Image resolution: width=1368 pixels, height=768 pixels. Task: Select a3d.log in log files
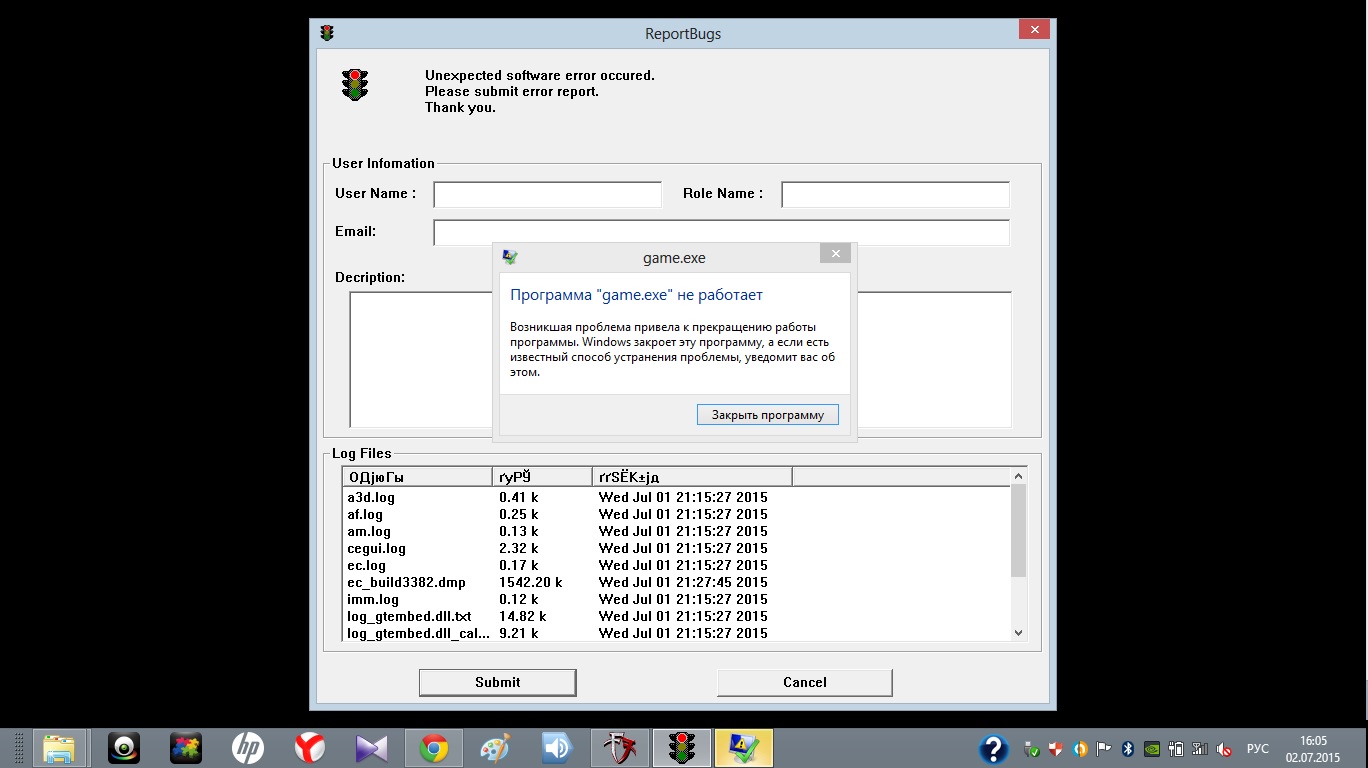[371, 497]
